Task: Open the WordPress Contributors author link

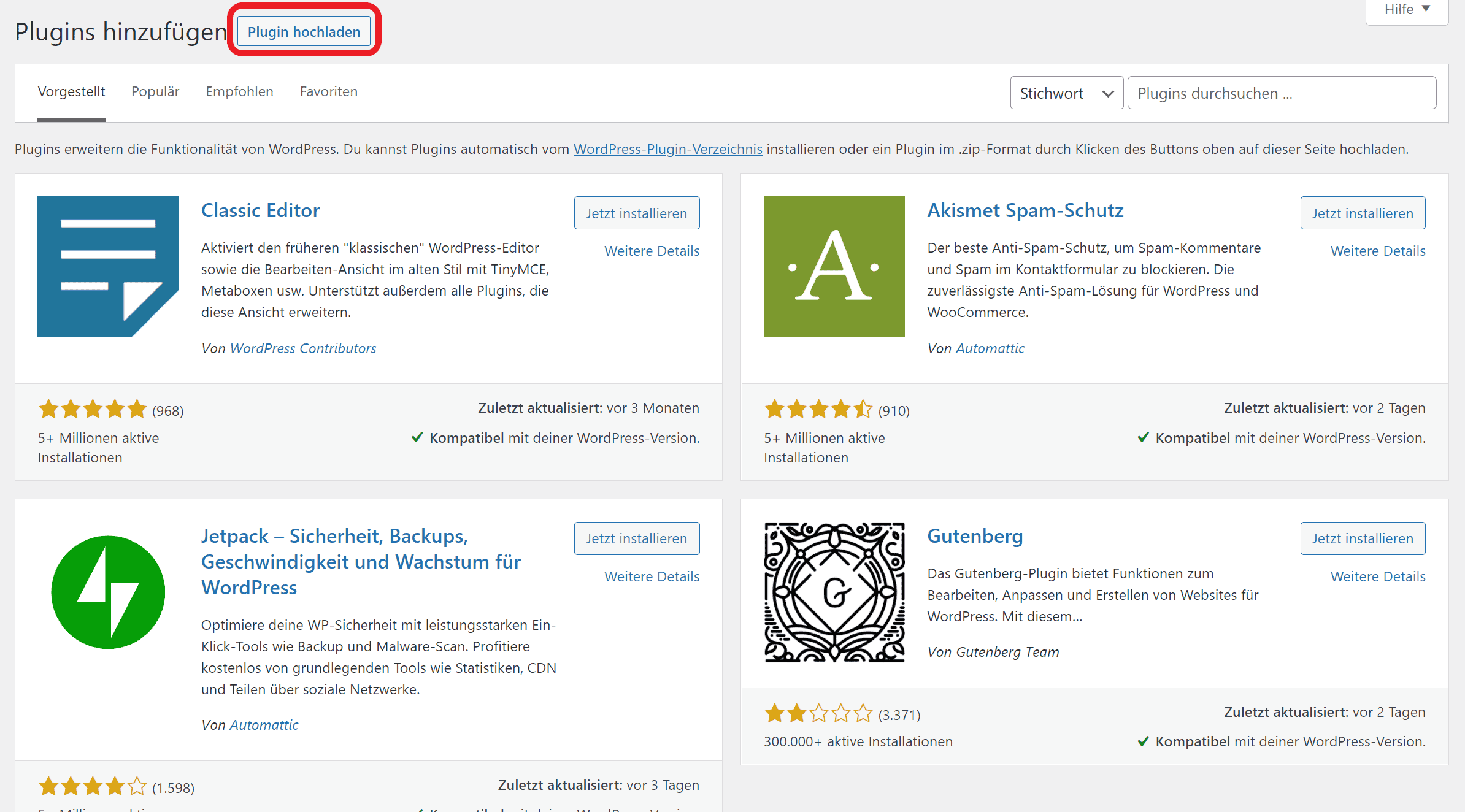Action: 303,348
